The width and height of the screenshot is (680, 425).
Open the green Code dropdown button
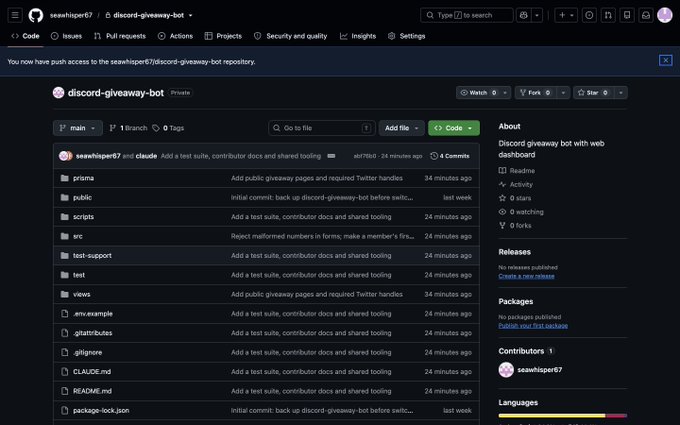click(x=454, y=128)
